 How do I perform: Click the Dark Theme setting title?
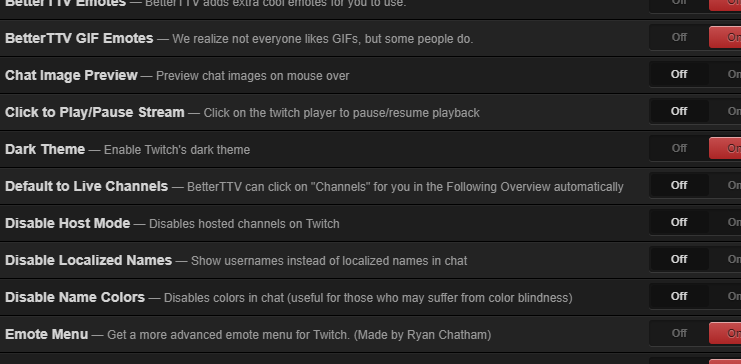[x=45, y=149]
